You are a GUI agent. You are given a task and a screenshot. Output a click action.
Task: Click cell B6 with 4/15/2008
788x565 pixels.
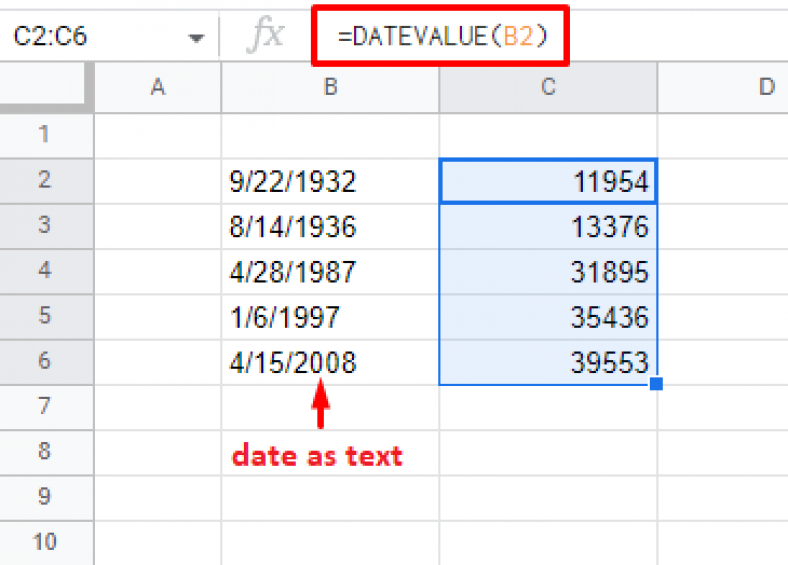pyautogui.click(x=330, y=363)
